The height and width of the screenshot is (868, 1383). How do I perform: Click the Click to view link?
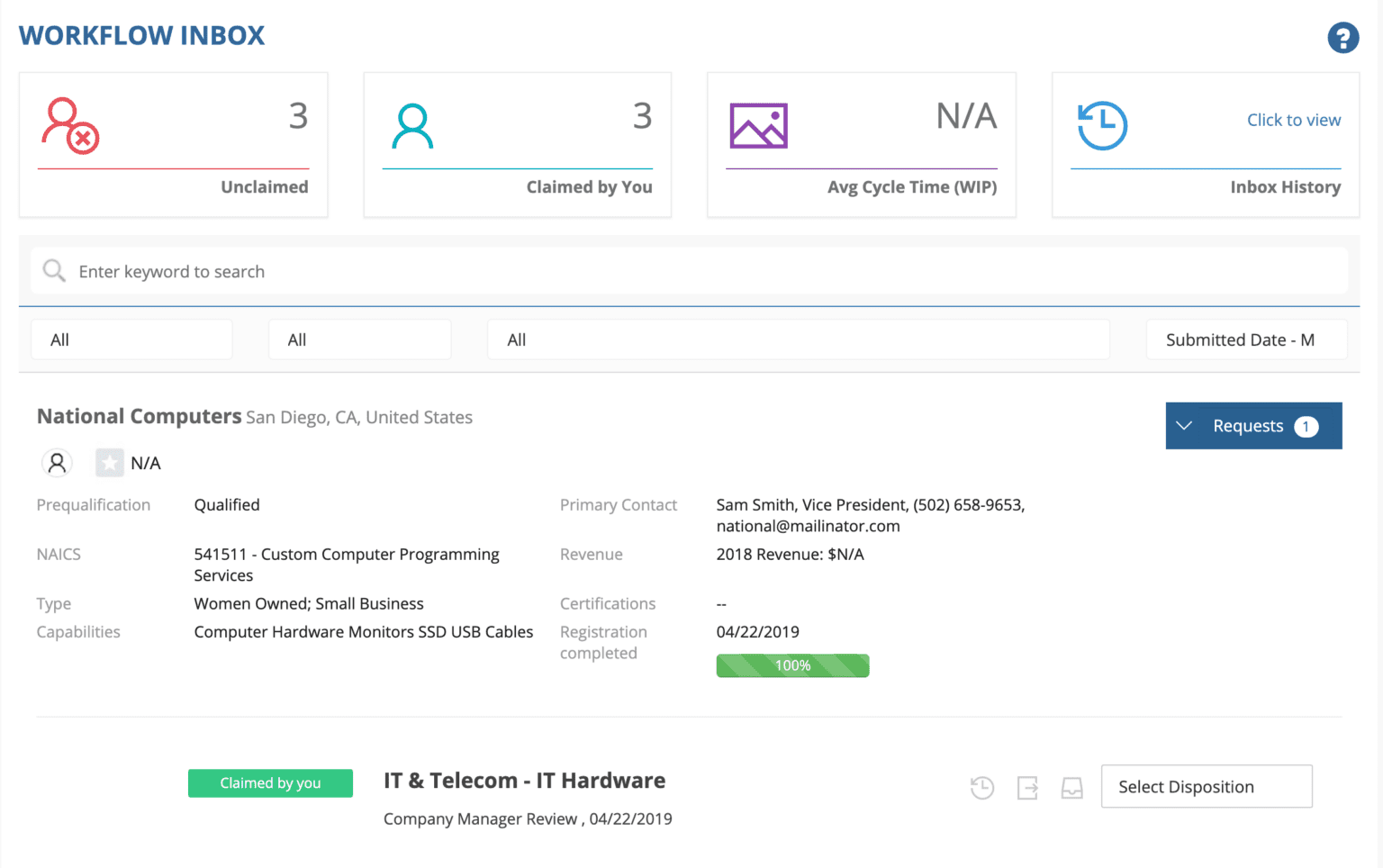coord(1294,119)
